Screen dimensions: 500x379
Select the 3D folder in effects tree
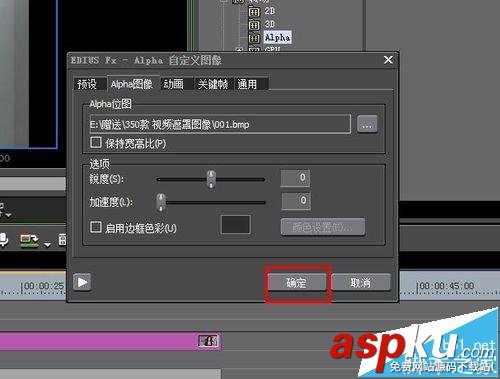click(269, 24)
